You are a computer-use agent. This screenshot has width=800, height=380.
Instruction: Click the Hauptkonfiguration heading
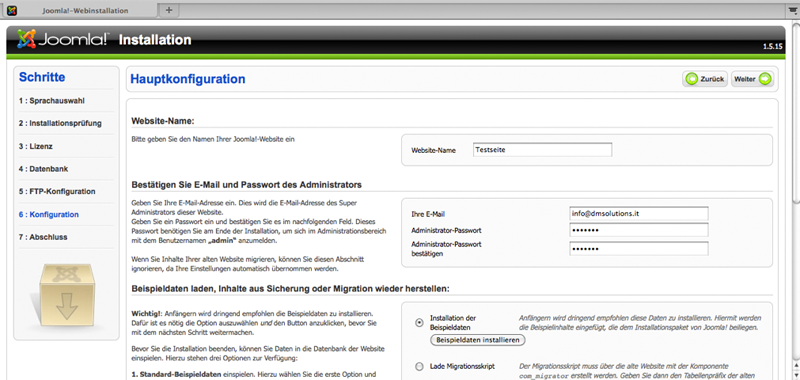coord(188,79)
